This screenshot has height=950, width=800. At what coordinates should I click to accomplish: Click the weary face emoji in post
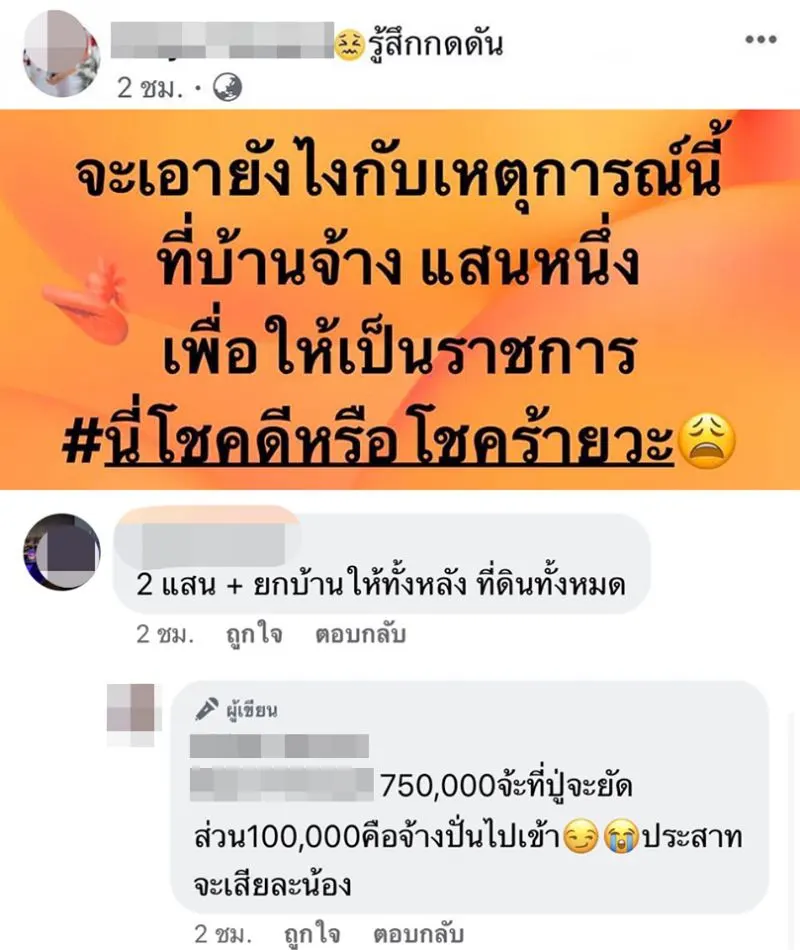click(706, 441)
